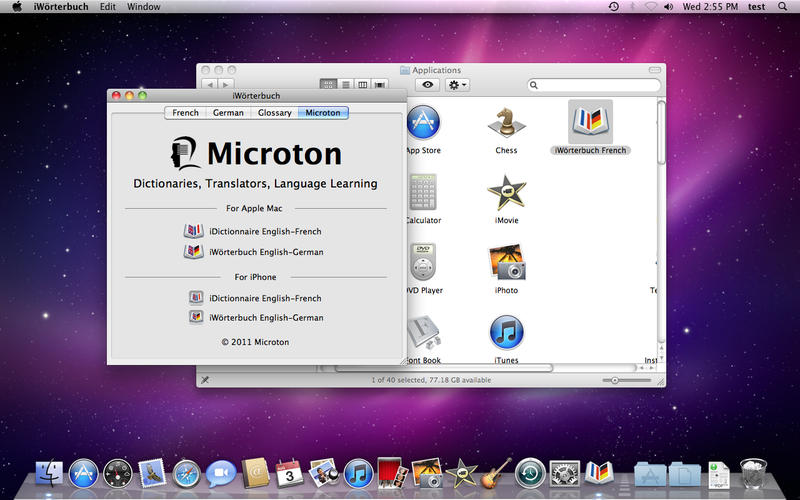Image resolution: width=800 pixels, height=500 pixels.
Task: Switch Finder to Cover Flow view
Action: pyautogui.click(x=379, y=85)
